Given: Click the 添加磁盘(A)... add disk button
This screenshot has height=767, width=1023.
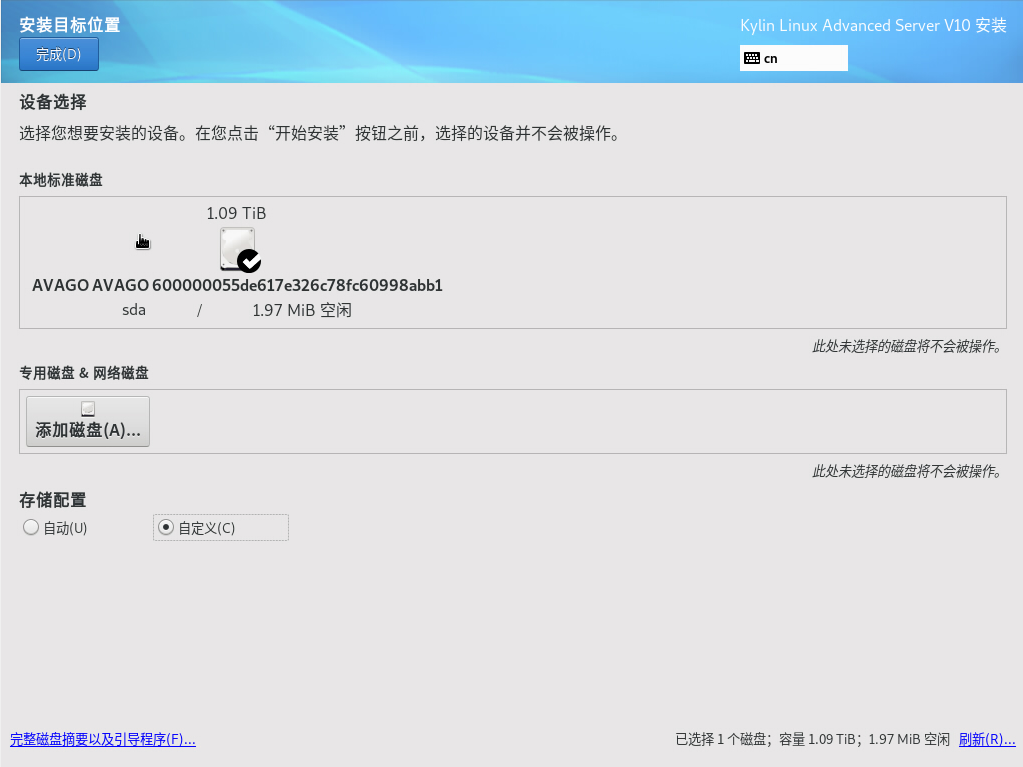Looking at the screenshot, I should click(x=88, y=421).
